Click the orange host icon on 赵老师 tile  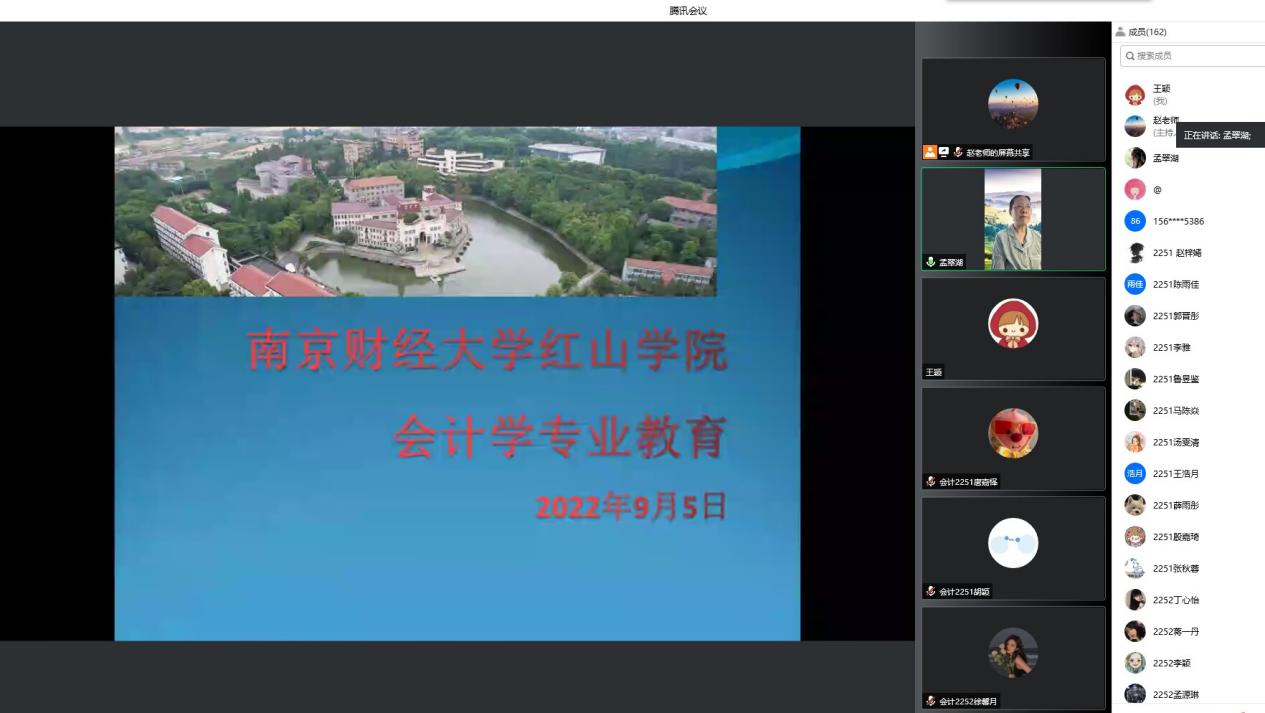(929, 153)
